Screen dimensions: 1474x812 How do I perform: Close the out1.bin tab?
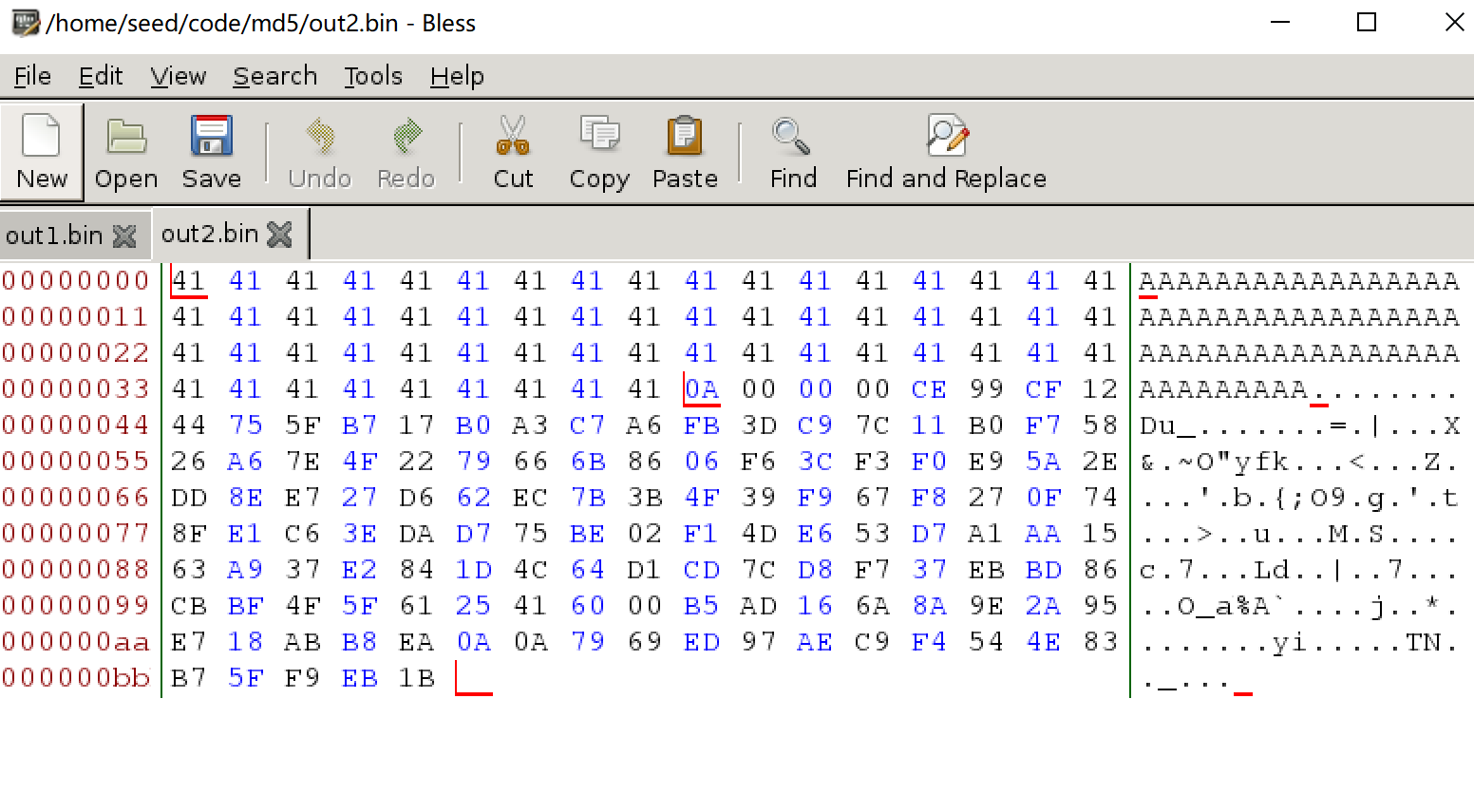pos(124,234)
